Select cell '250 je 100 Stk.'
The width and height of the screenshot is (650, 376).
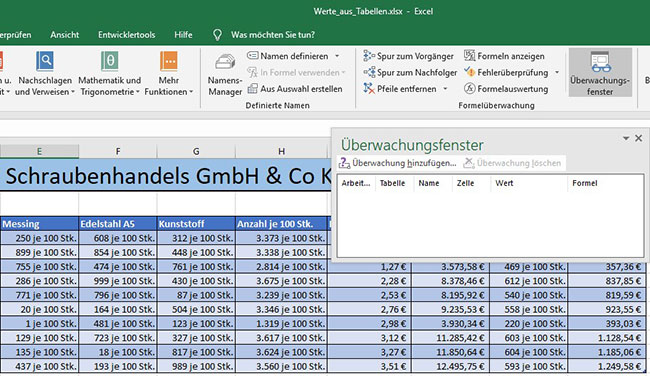pyautogui.click(x=39, y=238)
